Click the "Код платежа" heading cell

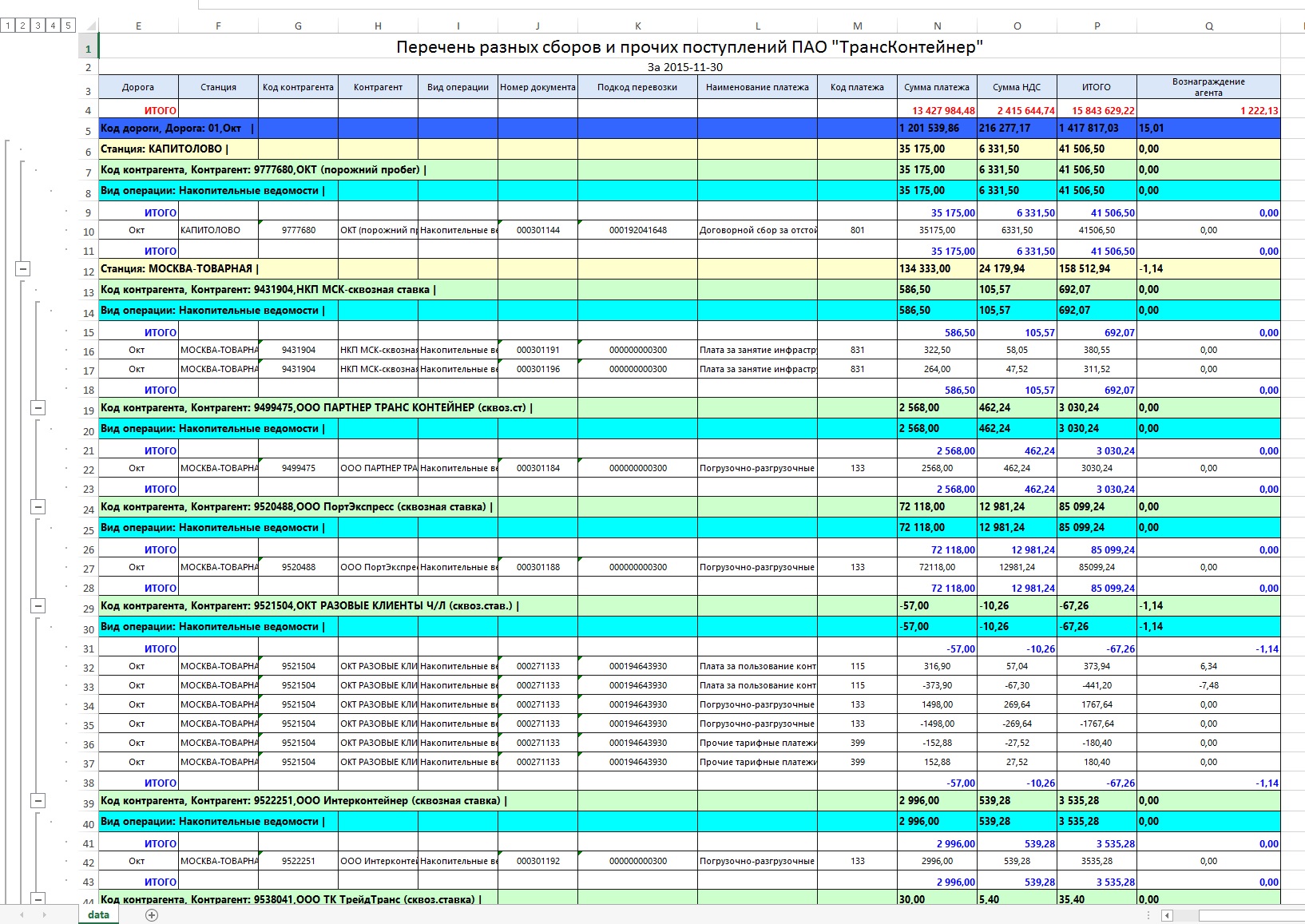point(857,87)
